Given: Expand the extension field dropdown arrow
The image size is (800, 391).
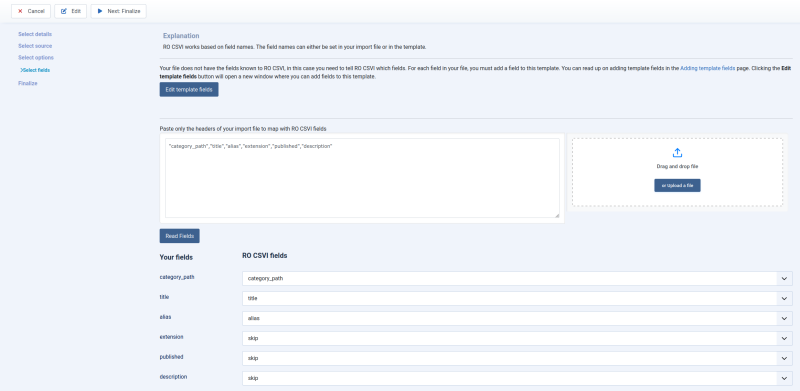Looking at the screenshot, I should [784, 338].
